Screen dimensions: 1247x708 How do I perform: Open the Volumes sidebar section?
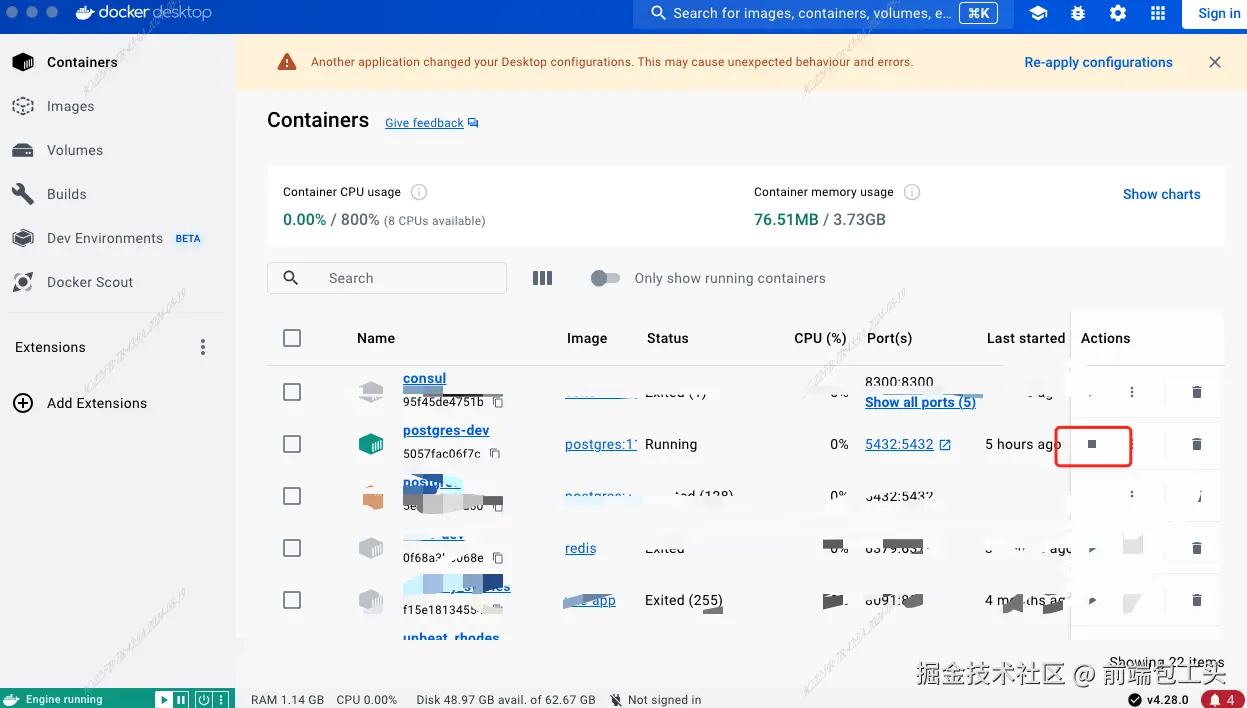[x=74, y=150]
